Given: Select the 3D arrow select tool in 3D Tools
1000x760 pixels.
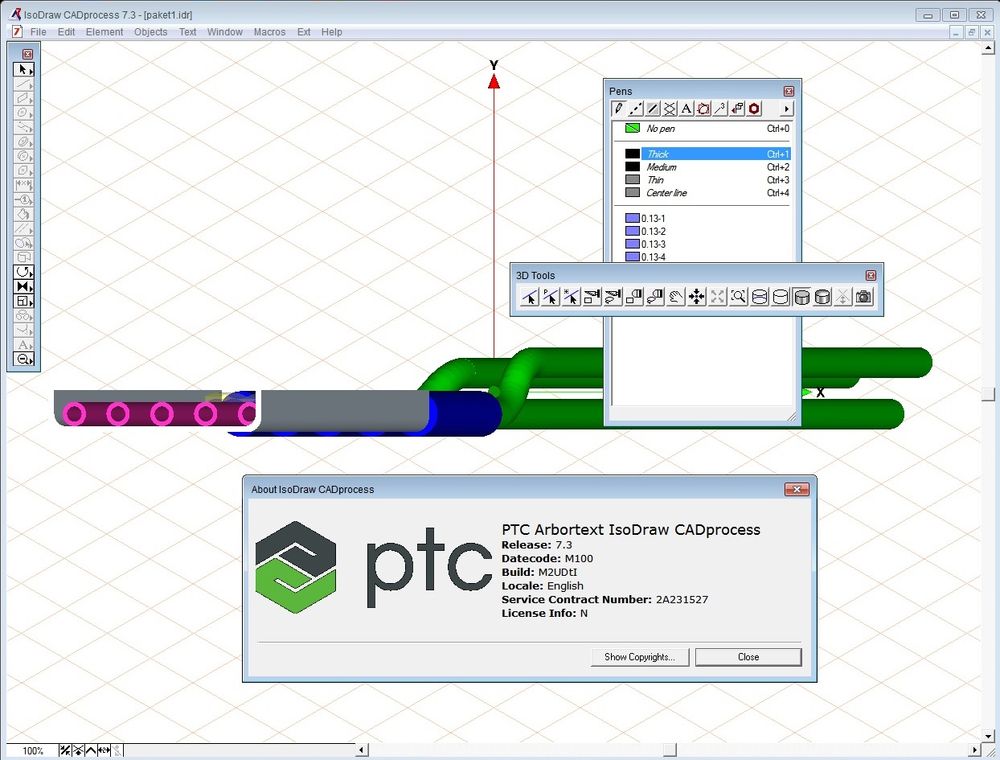Looking at the screenshot, I should pos(529,296).
